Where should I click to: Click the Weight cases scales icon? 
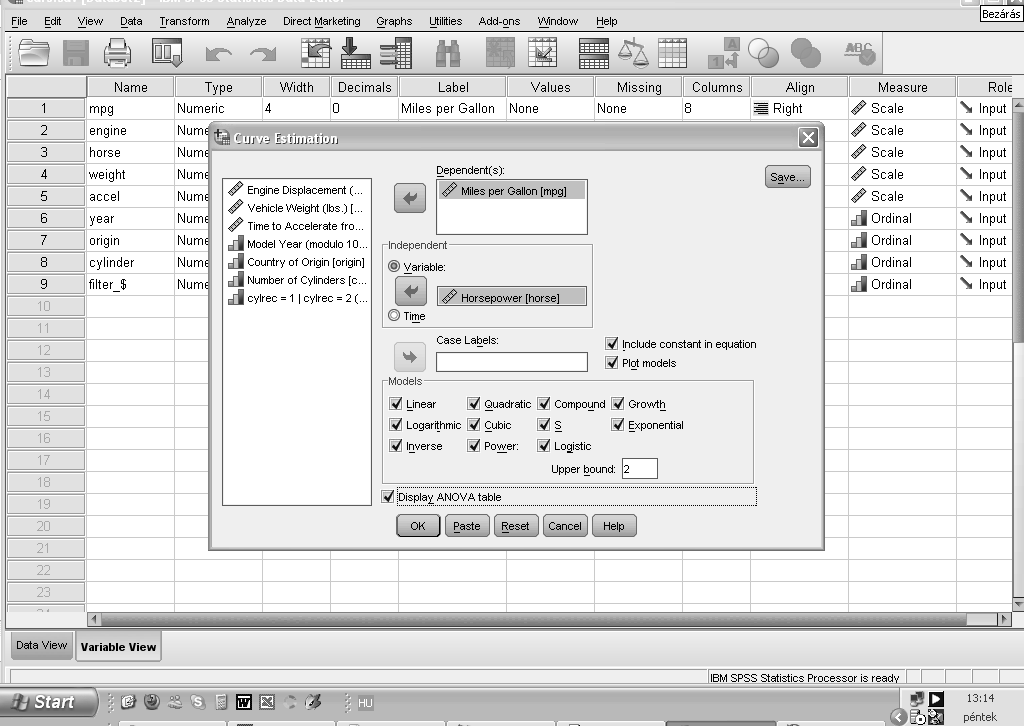point(633,54)
